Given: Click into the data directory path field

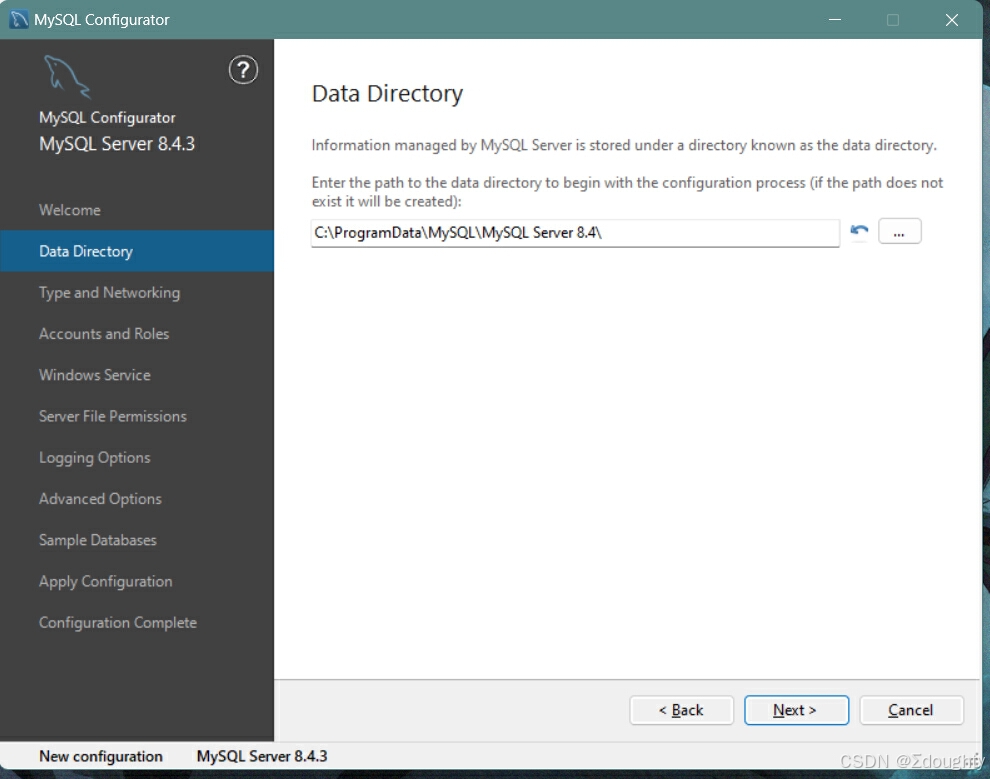Looking at the screenshot, I should (575, 233).
